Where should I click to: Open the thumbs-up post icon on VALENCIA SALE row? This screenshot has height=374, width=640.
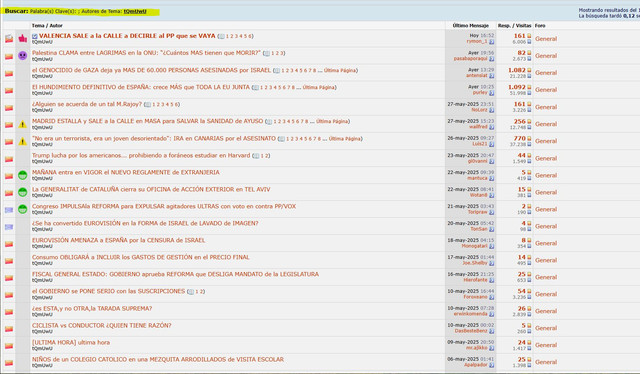click(x=22, y=38)
